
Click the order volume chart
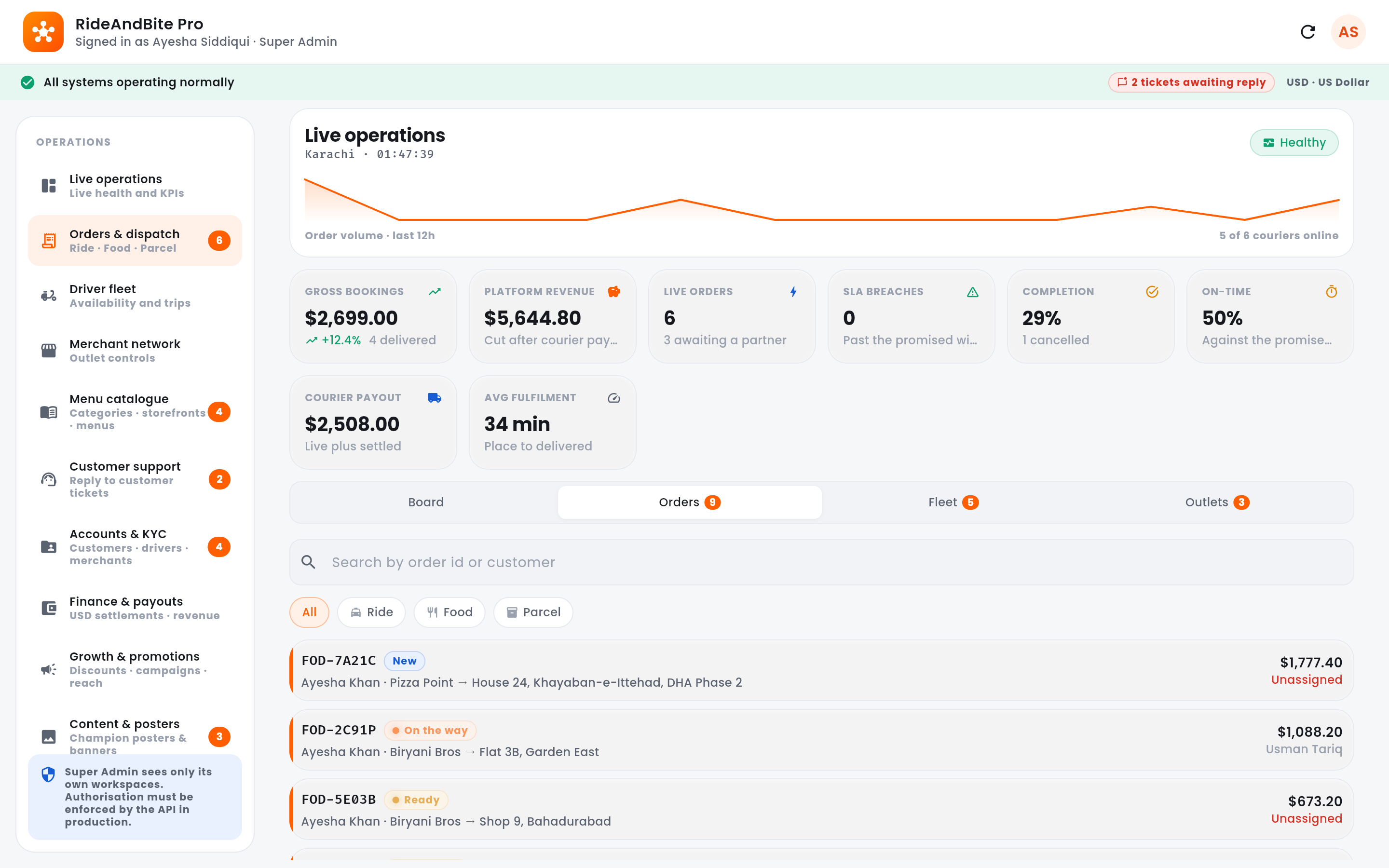coord(821,199)
